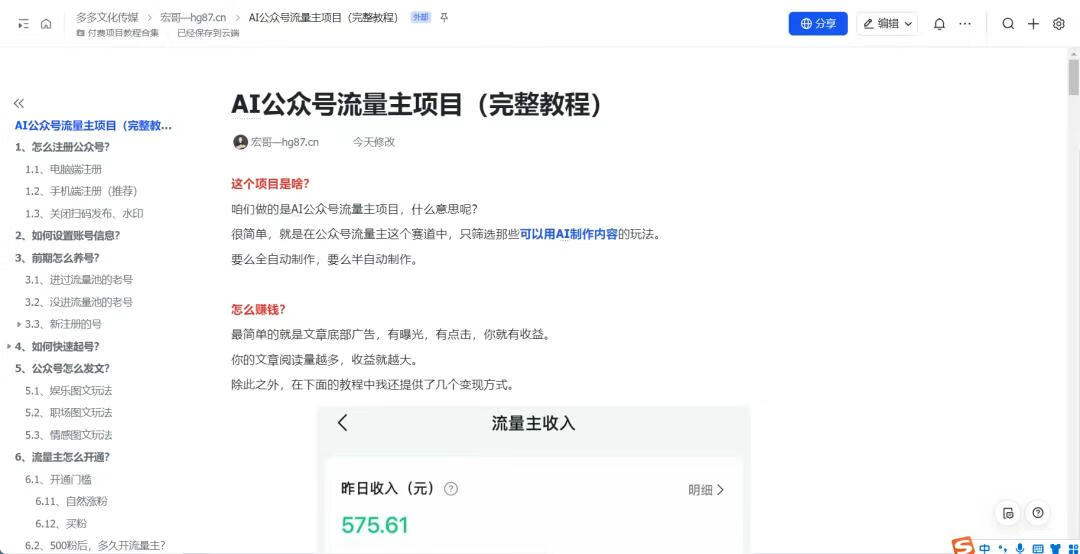Jump to 2、如何设置账号信息? in outline

pyautogui.click(x=68, y=235)
